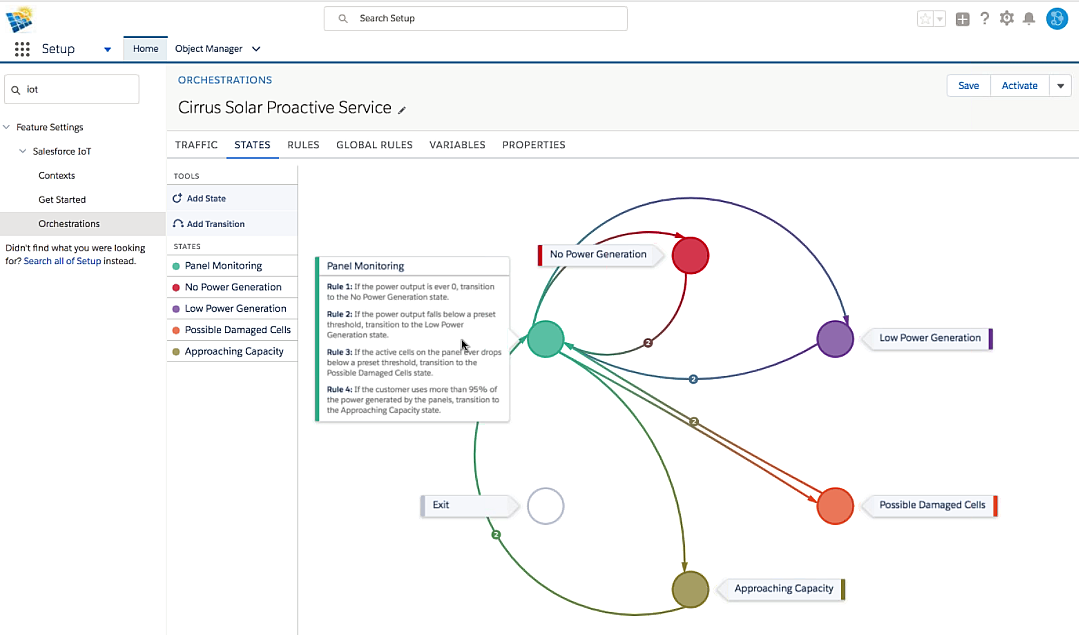The width and height of the screenshot is (1079, 635).
Task: Click the green Panel Monitoring state node
Action: tap(546, 339)
